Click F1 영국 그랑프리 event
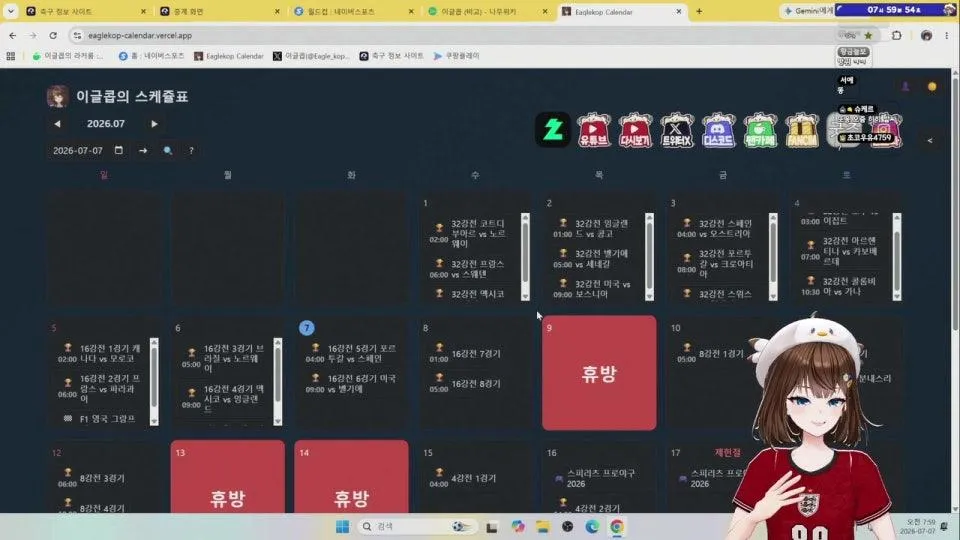This screenshot has height=540, width=960. click(x=100, y=419)
